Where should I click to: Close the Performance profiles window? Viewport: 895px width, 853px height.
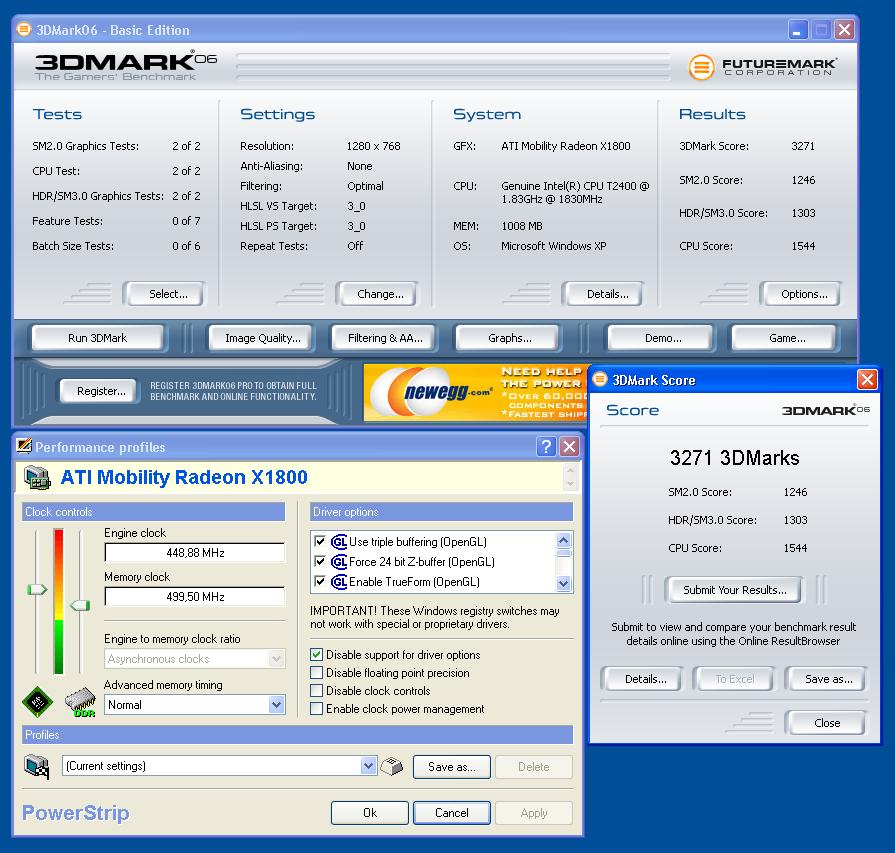click(x=569, y=446)
